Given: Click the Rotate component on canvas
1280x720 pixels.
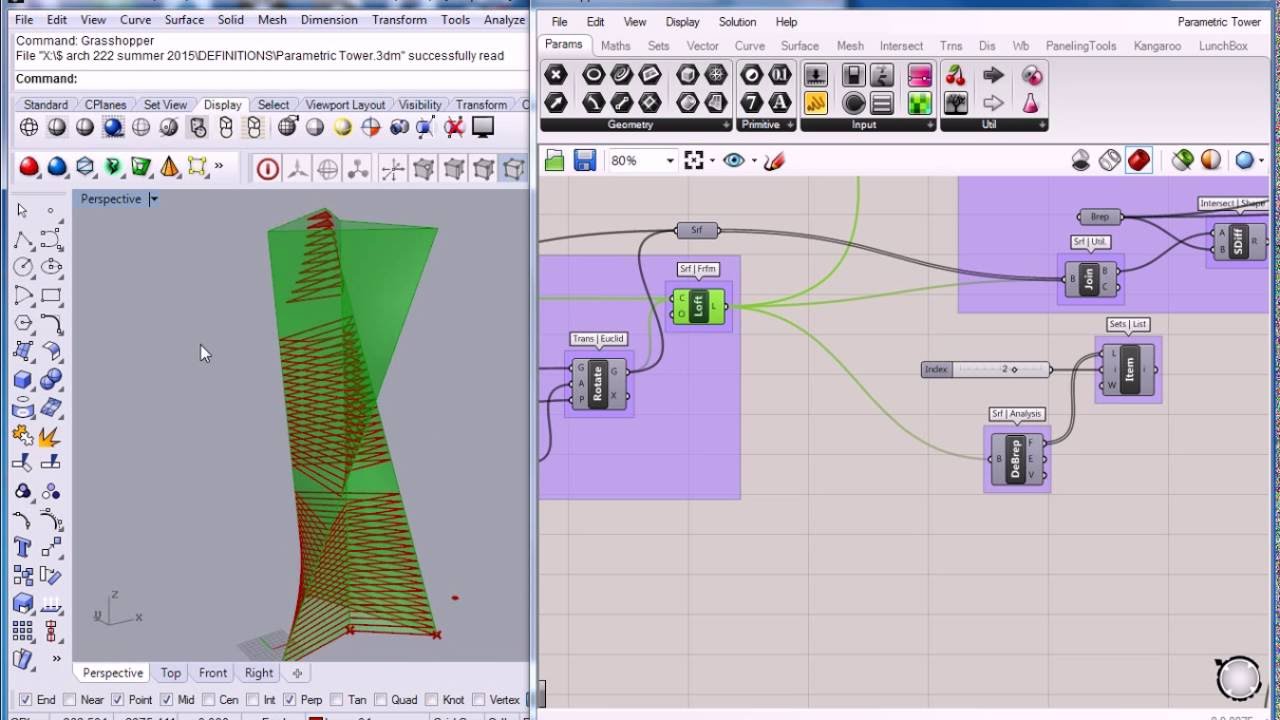Looking at the screenshot, I should (x=597, y=383).
